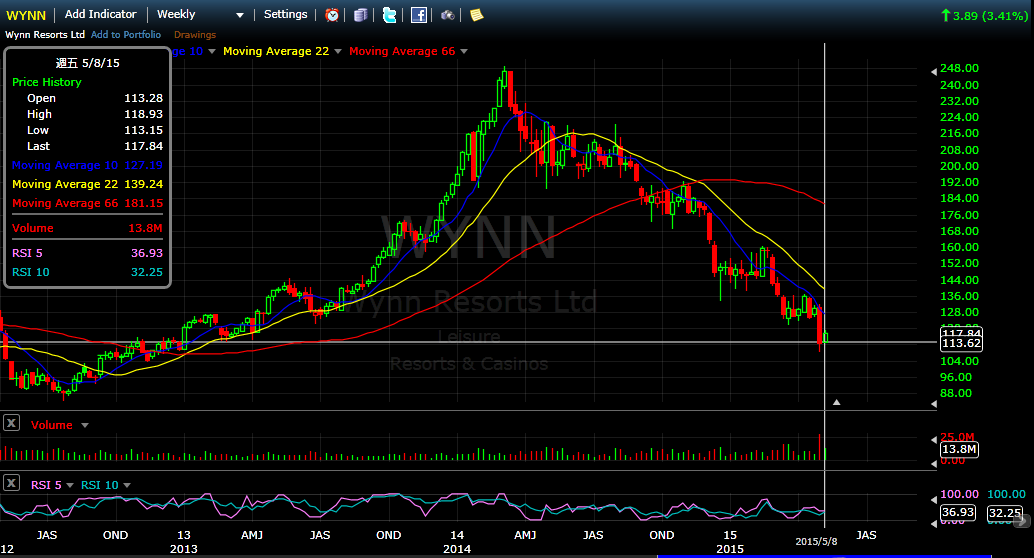Expand the Moving Average 22 options arrow
Image resolution: width=1034 pixels, height=558 pixels.
point(338,51)
